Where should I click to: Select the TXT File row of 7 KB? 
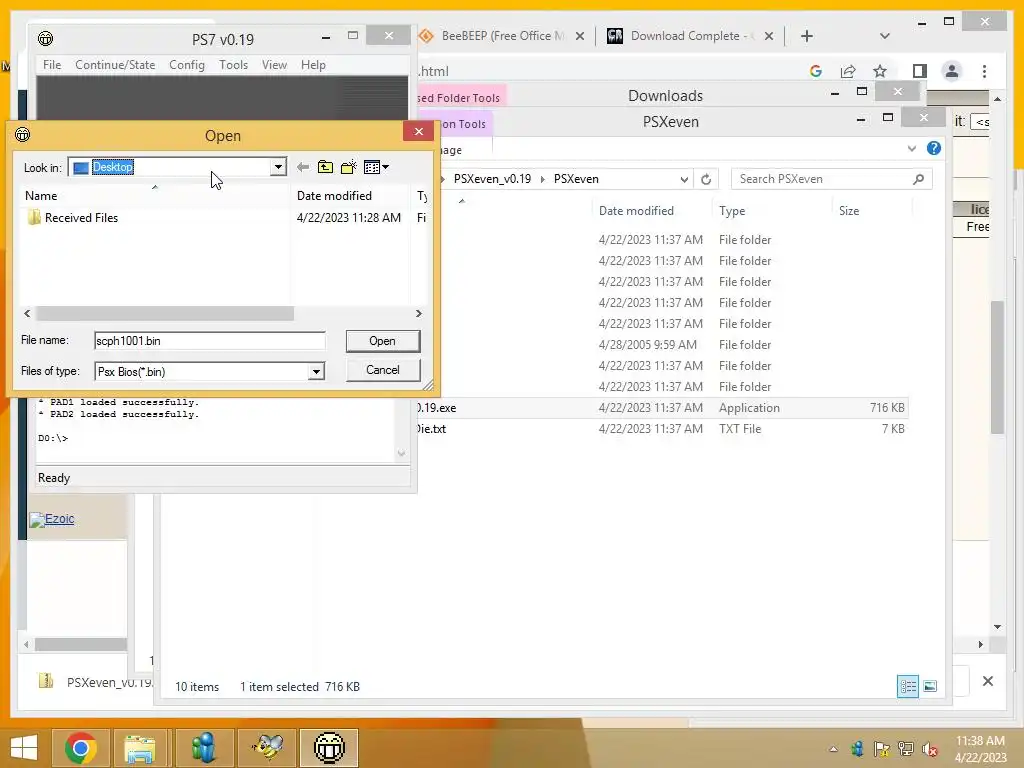click(x=661, y=429)
